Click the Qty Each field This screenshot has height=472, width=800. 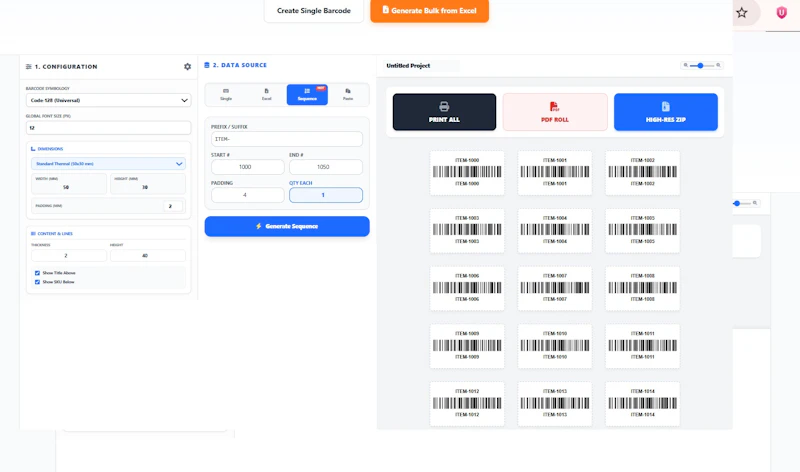(x=326, y=195)
